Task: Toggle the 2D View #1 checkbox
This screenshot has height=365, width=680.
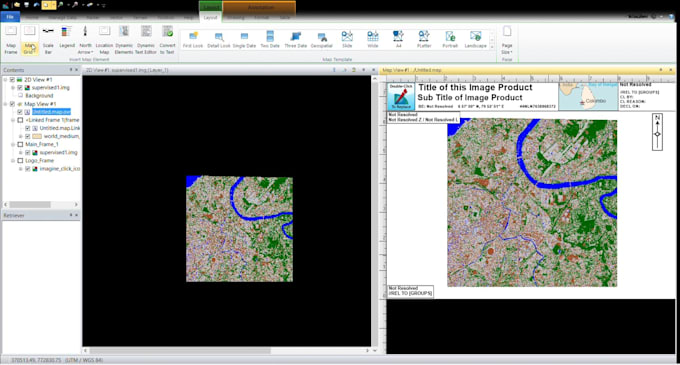Action: (12, 80)
